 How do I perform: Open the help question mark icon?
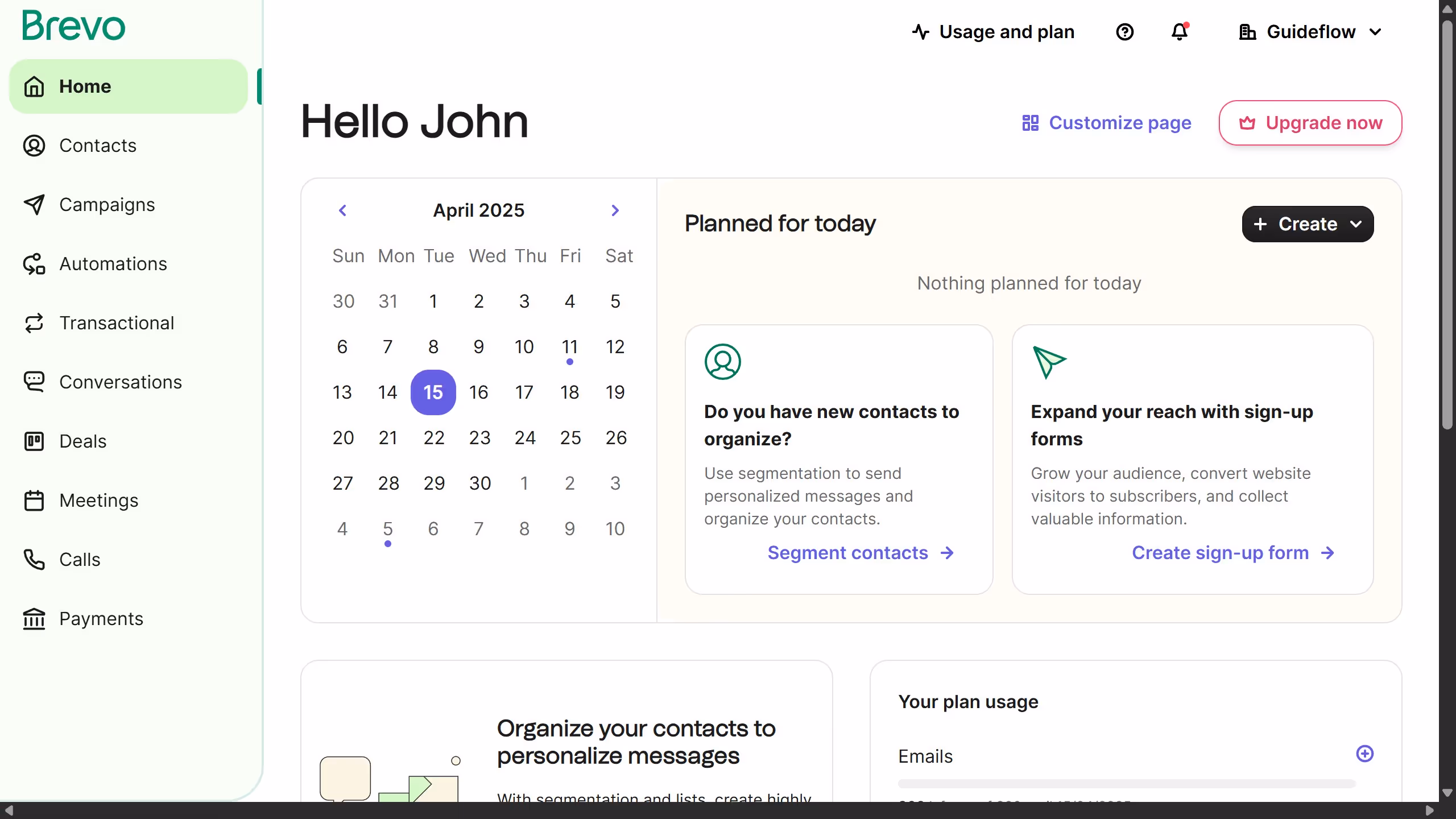point(1124,32)
